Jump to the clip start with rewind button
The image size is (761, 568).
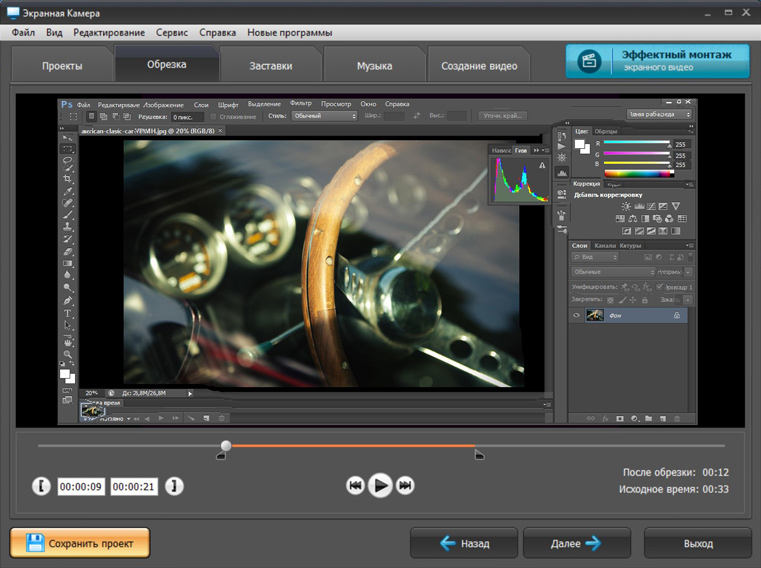coord(355,485)
